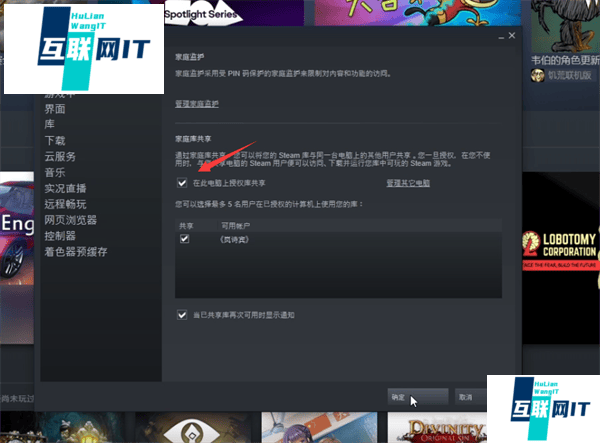The height and width of the screenshot is (443, 600).
Task: Click the 管理其它电脑 link
Action: coord(408,184)
